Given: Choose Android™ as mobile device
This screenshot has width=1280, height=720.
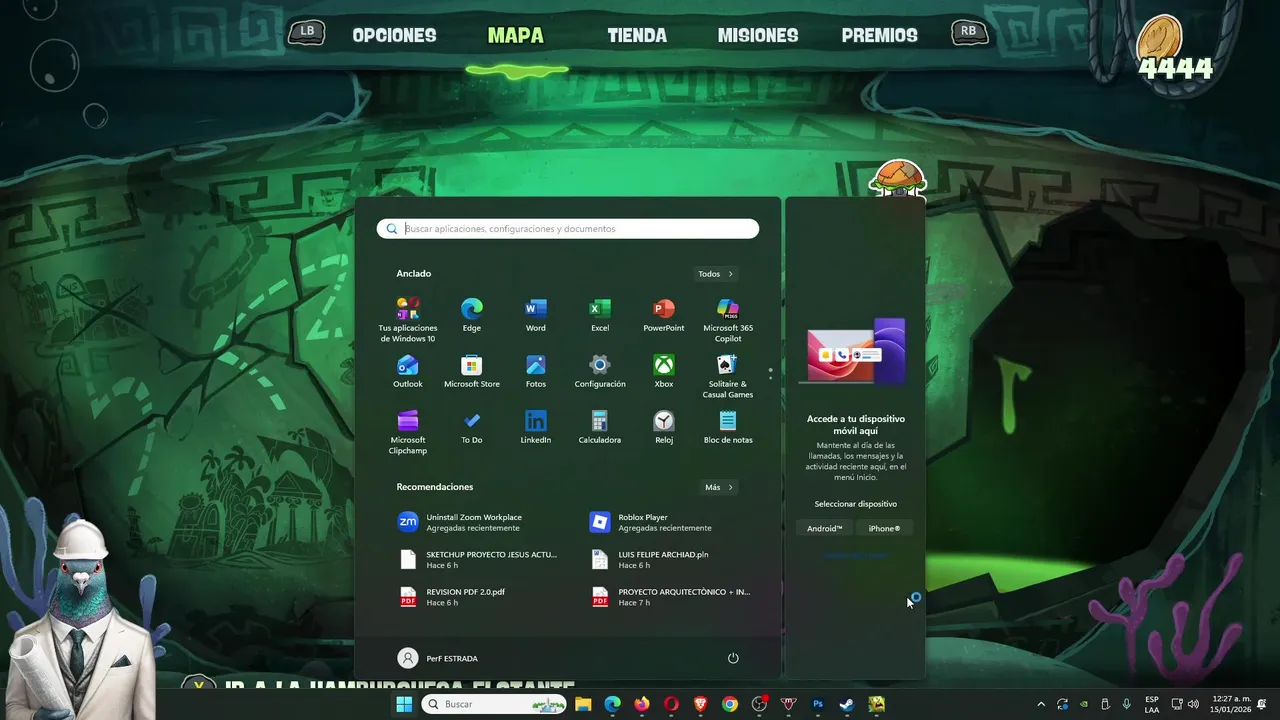Looking at the screenshot, I should 825,528.
